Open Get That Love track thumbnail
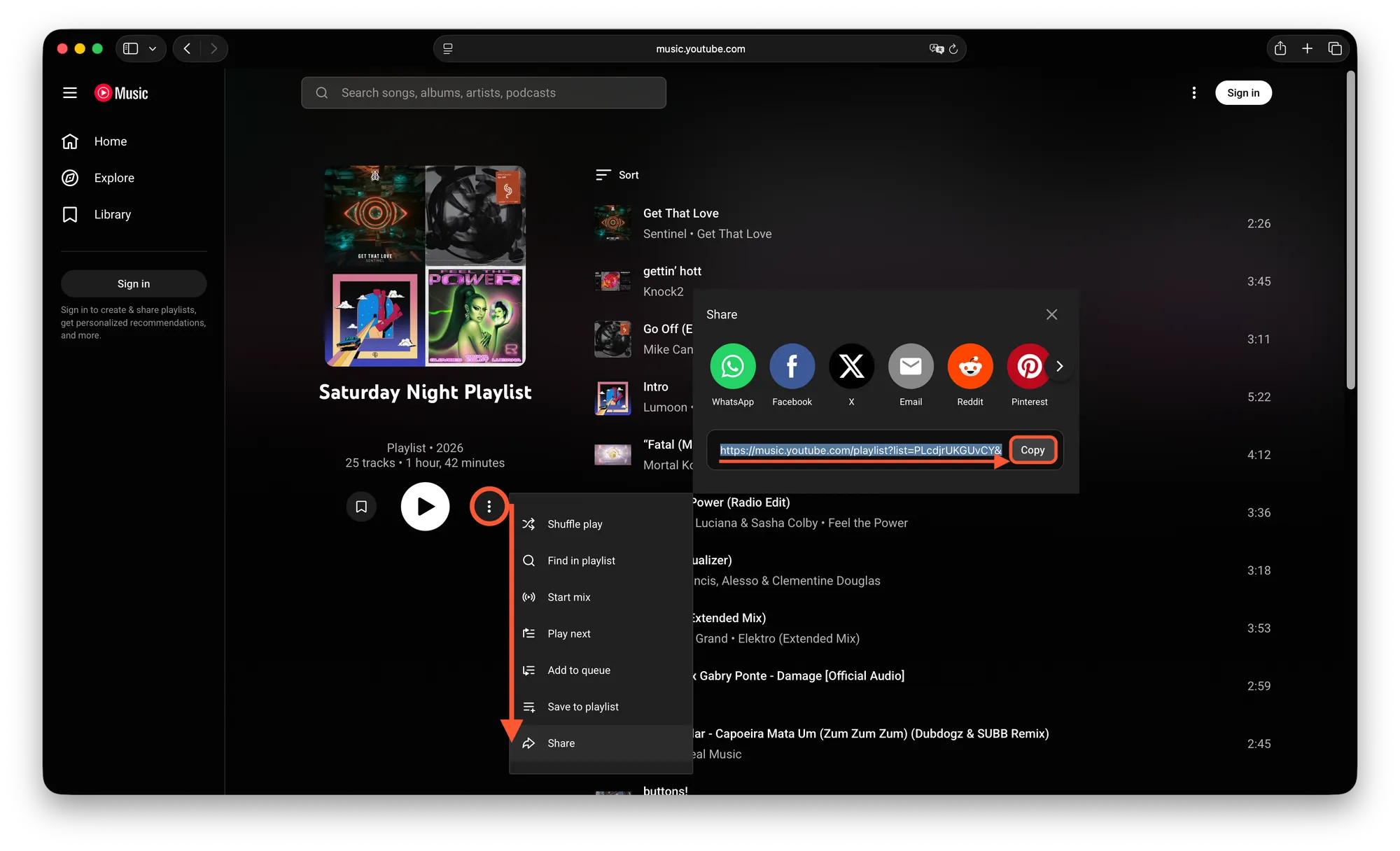Viewport: 1400px width, 851px height. 612,223
